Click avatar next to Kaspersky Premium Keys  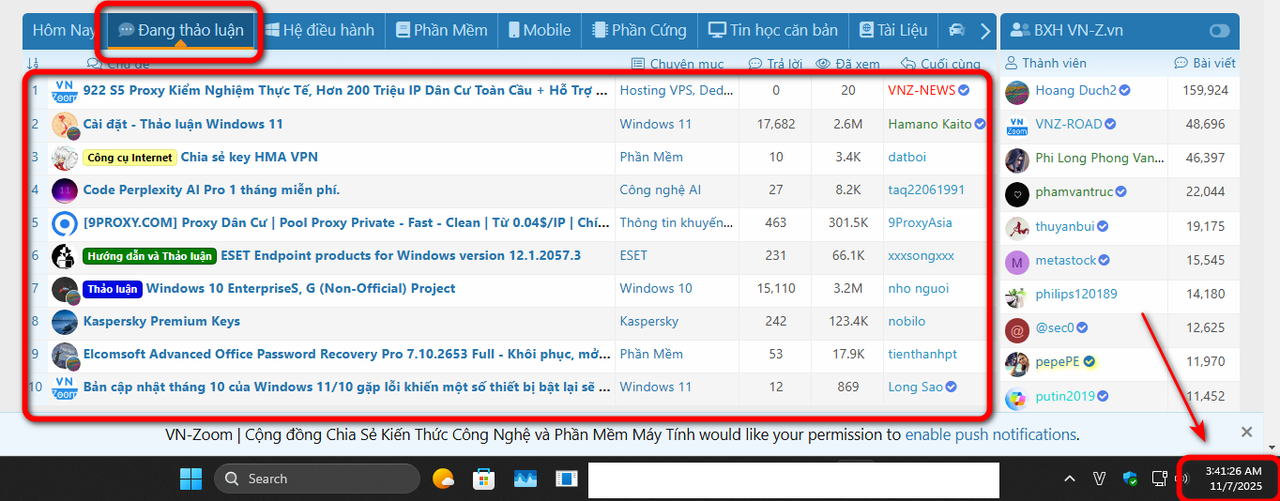[x=64, y=322]
